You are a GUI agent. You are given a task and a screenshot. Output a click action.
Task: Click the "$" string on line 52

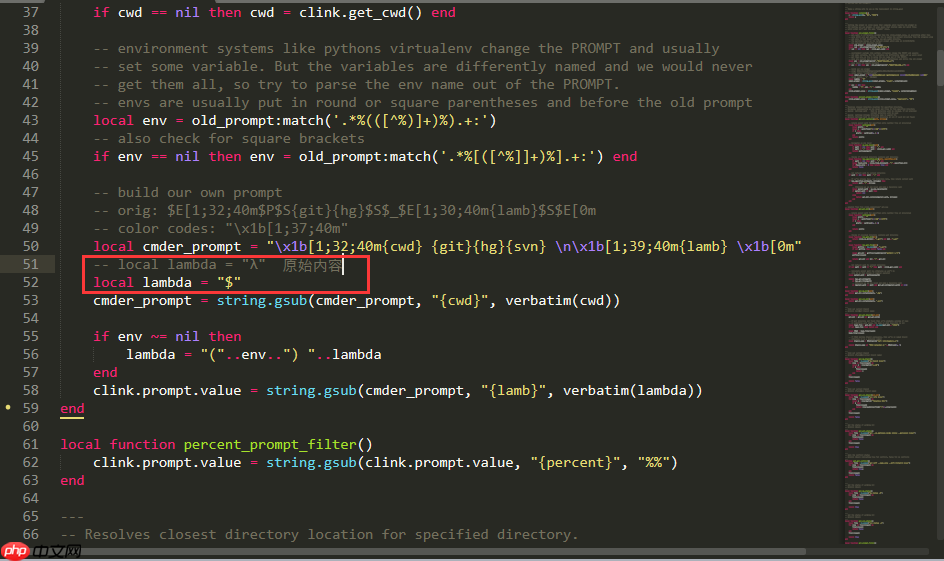click(x=229, y=283)
